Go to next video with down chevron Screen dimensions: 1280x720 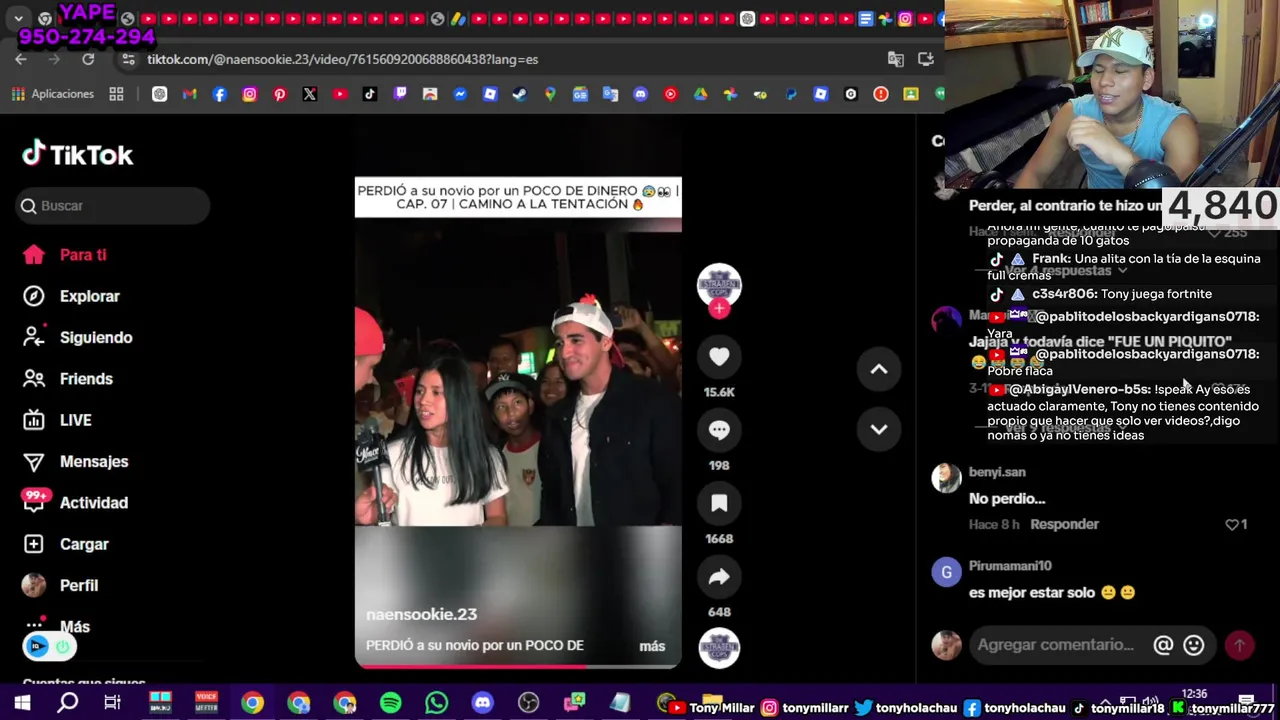click(879, 429)
